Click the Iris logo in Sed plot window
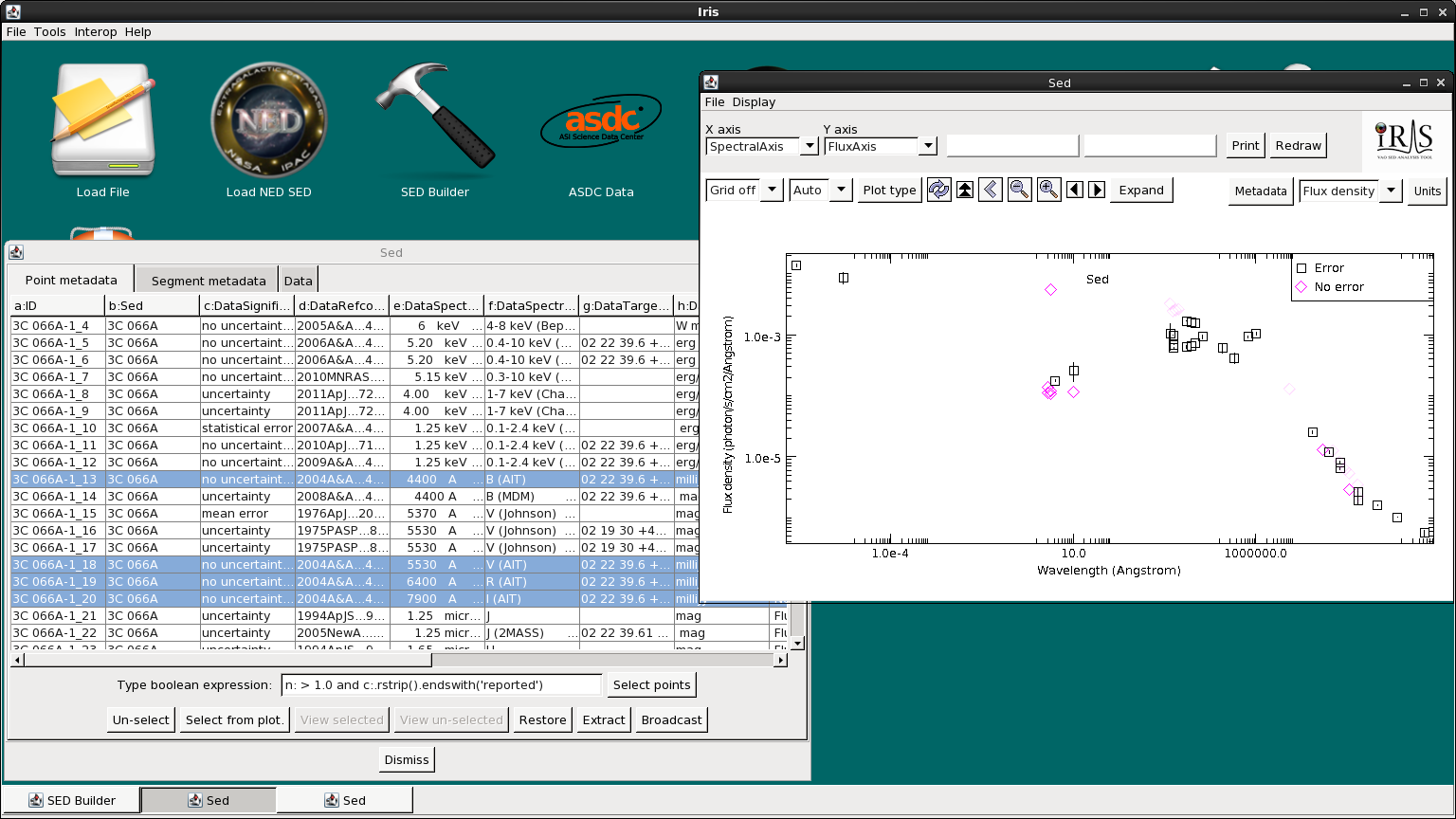The height and width of the screenshot is (819, 1456). click(1405, 141)
